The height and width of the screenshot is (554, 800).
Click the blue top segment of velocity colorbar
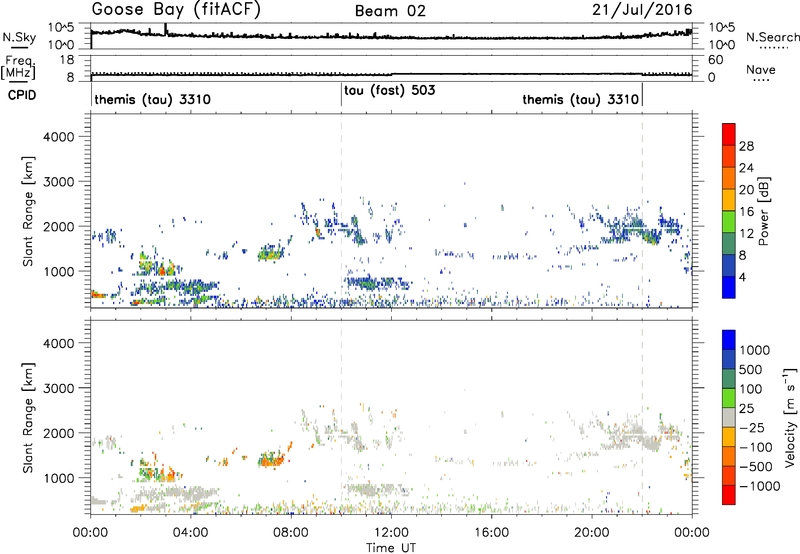(x=729, y=340)
